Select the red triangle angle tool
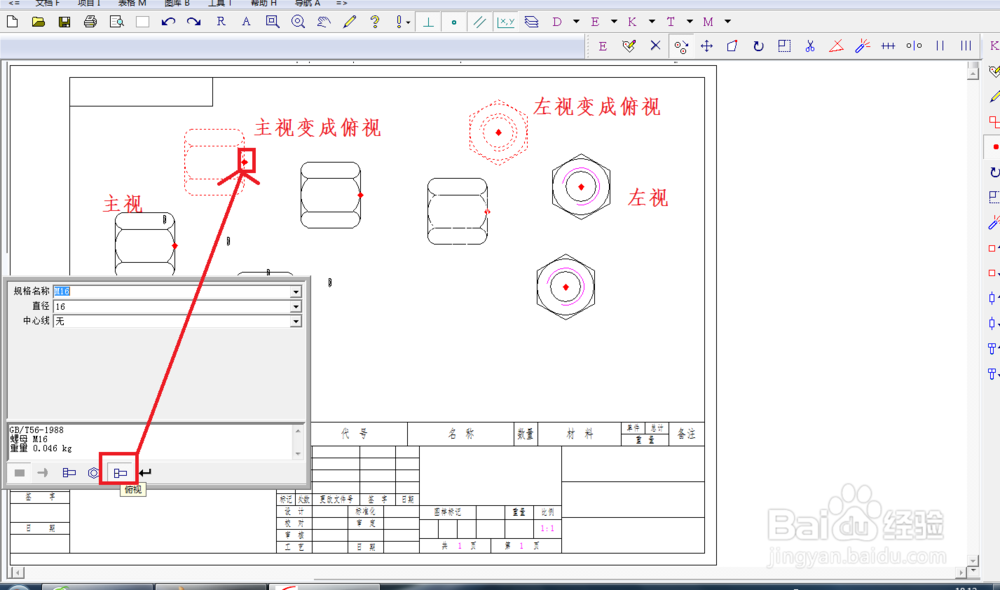The image size is (1000, 590). [x=836, y=46]
